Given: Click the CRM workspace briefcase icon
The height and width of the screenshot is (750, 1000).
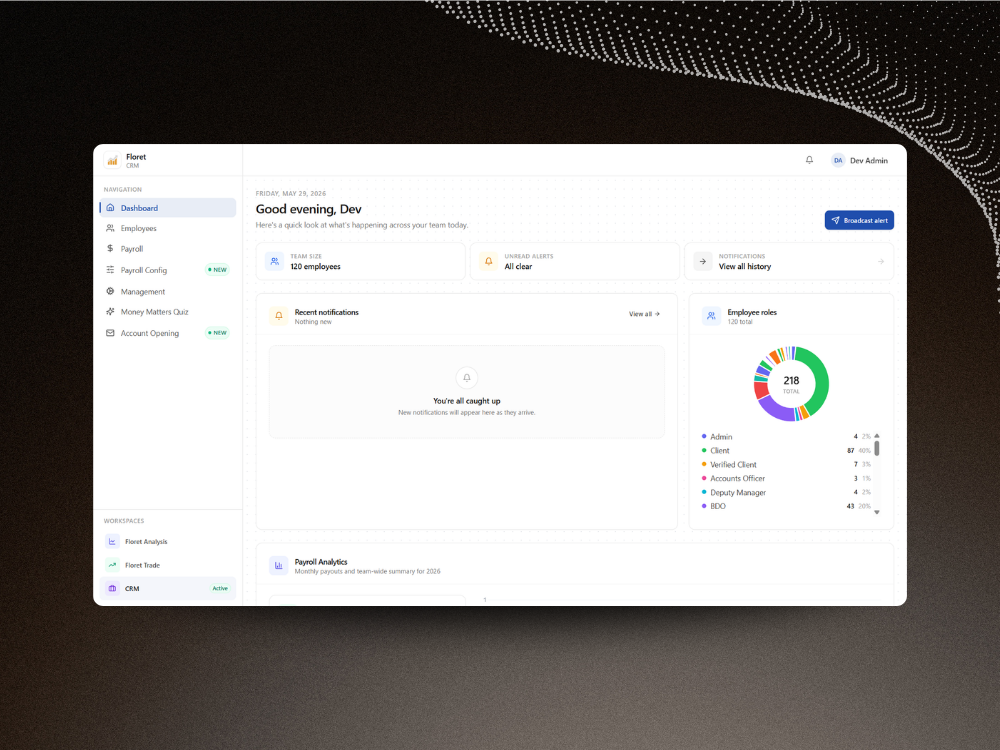Looking at the screenshot, I should 112,588.
